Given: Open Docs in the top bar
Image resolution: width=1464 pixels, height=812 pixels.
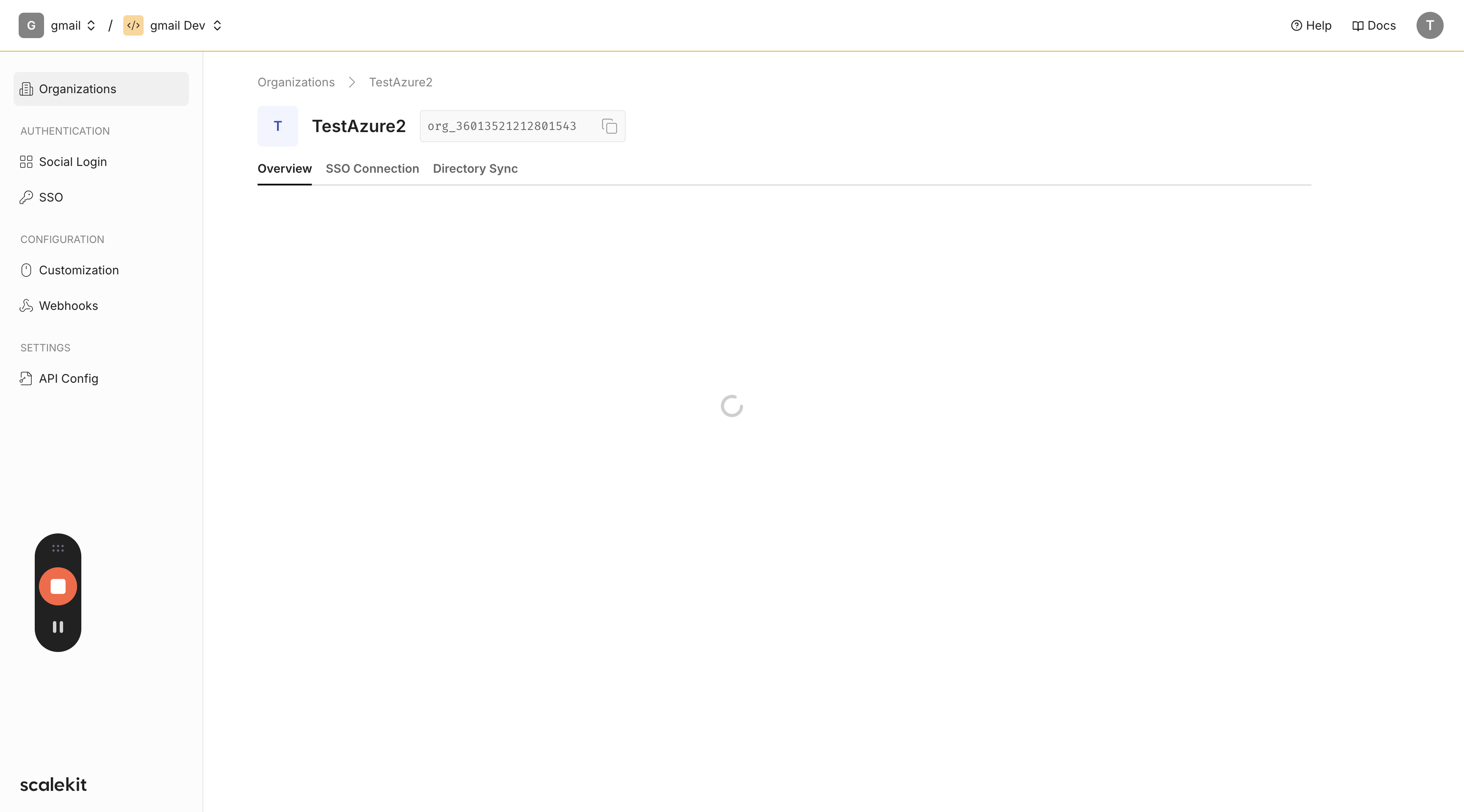Looking at the screenshot, I should (1374, 25).
